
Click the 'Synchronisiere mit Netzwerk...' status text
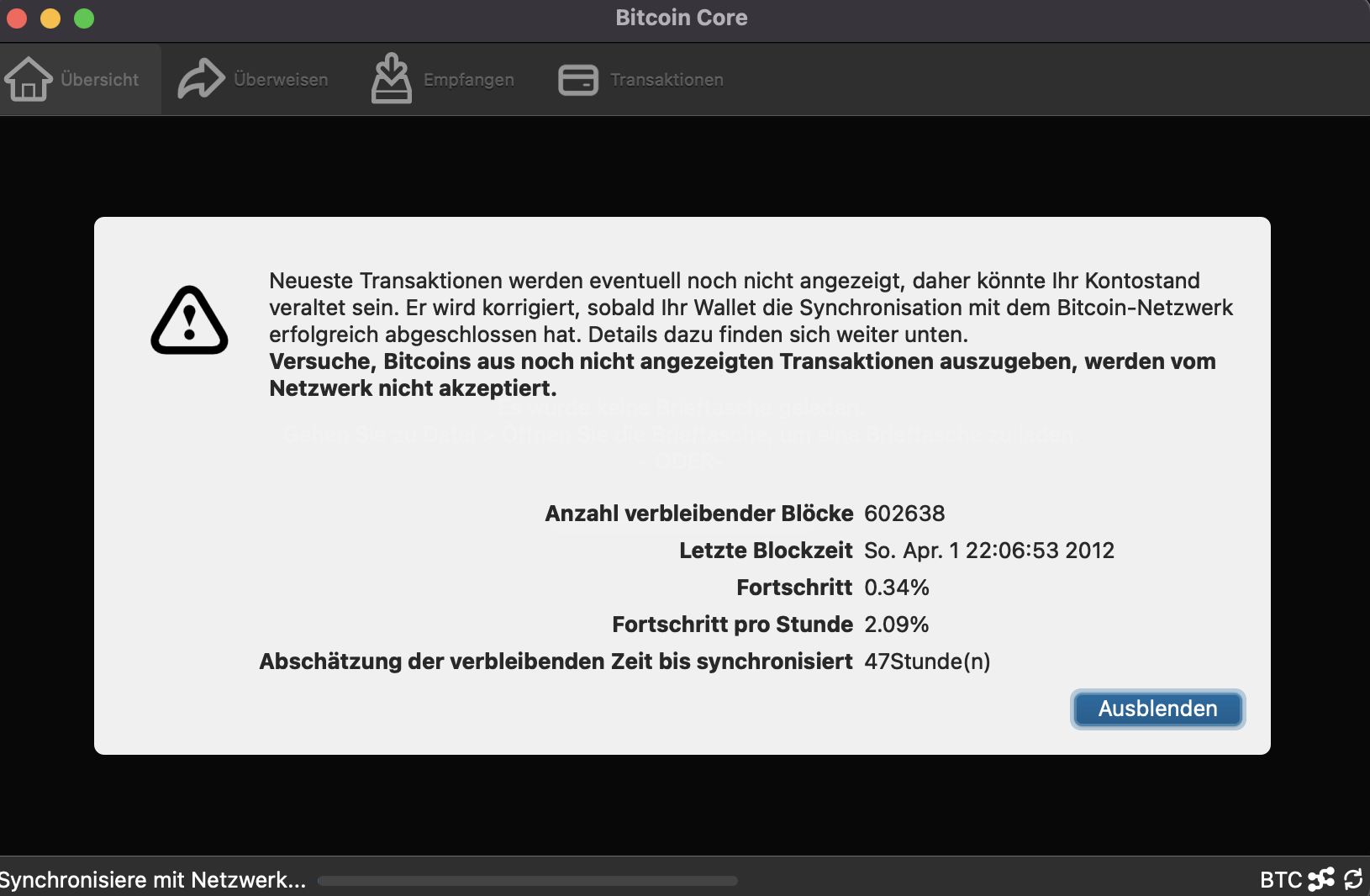coord(153,880)
